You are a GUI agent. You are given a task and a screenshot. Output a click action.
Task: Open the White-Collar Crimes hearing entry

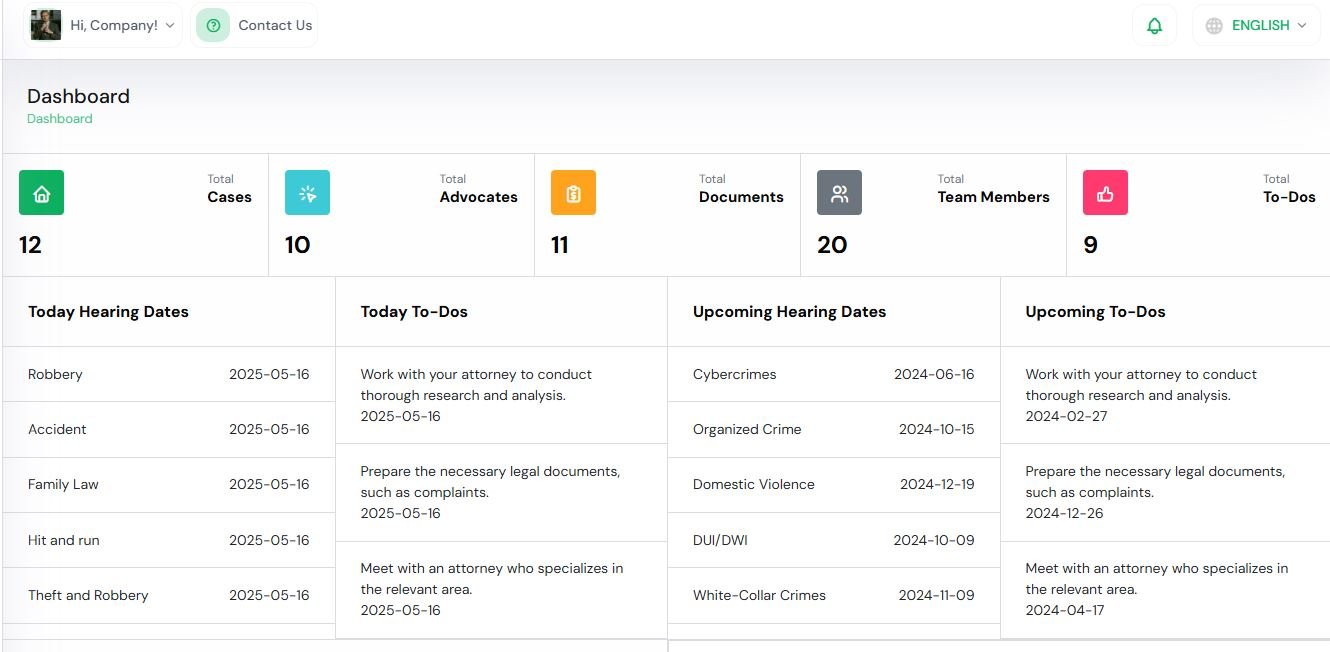coord(833,595)
